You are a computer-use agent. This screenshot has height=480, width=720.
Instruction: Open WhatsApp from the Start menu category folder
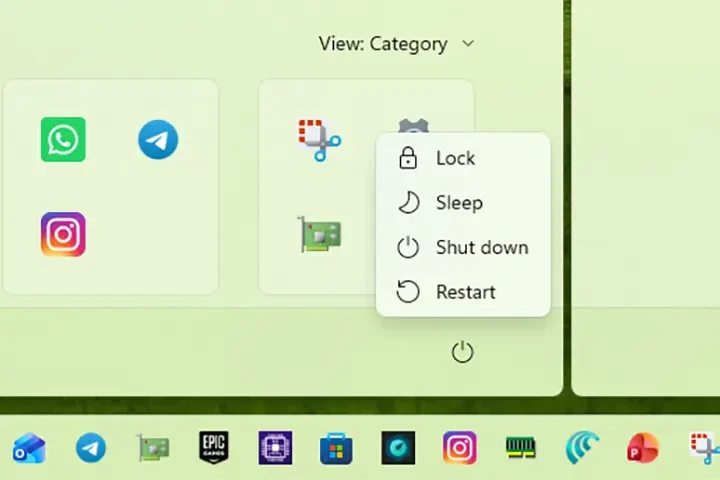click(63, 139)
